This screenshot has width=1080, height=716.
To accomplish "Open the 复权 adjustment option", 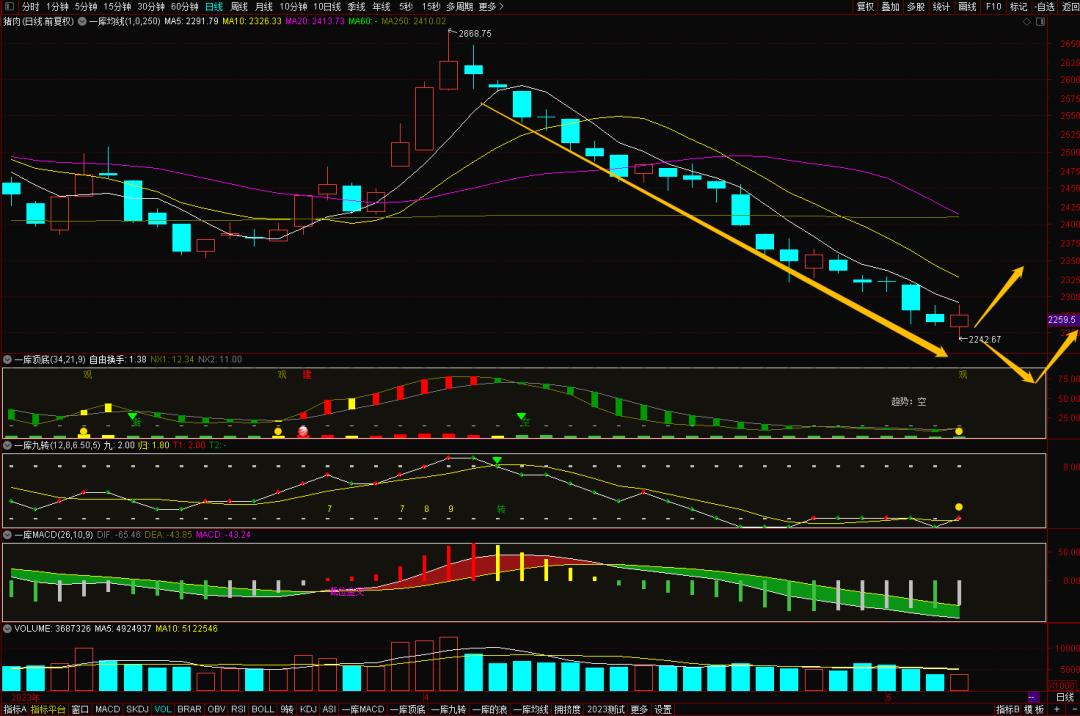I will point(865,6).
